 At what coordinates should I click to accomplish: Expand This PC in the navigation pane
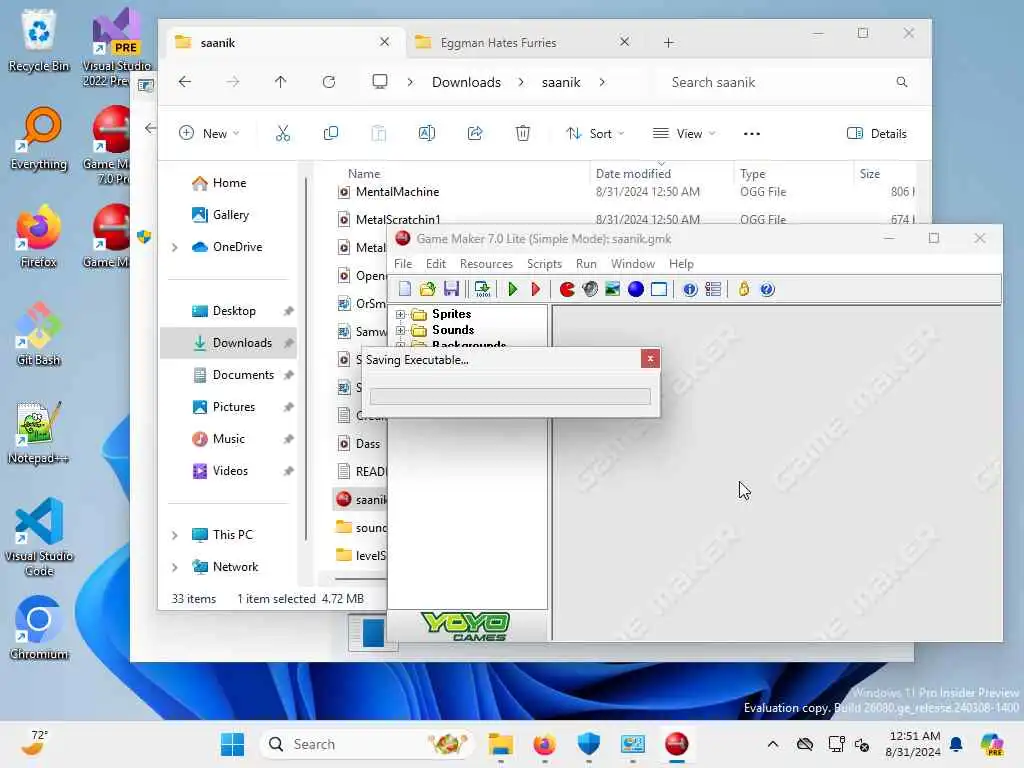click(x=174, y=535)
